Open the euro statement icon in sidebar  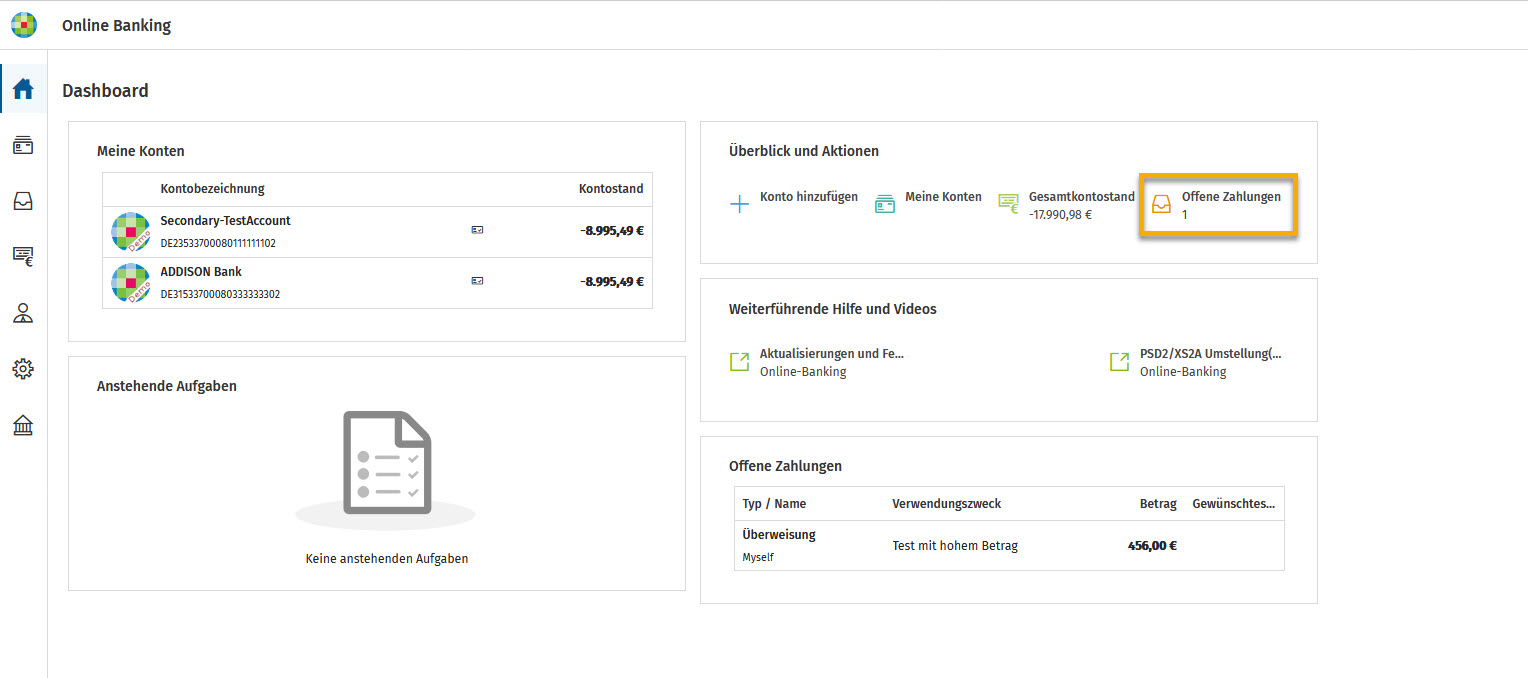(x=23, y=258)
